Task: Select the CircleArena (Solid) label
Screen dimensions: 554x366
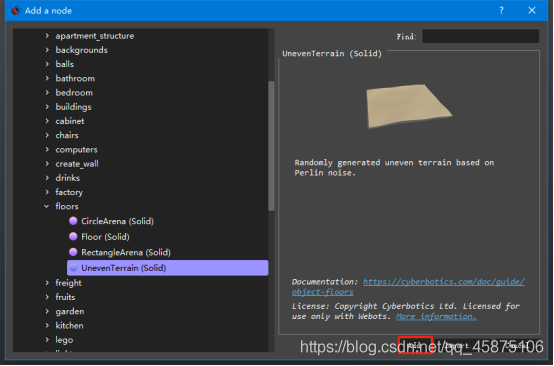Action: tap(117, 221)
